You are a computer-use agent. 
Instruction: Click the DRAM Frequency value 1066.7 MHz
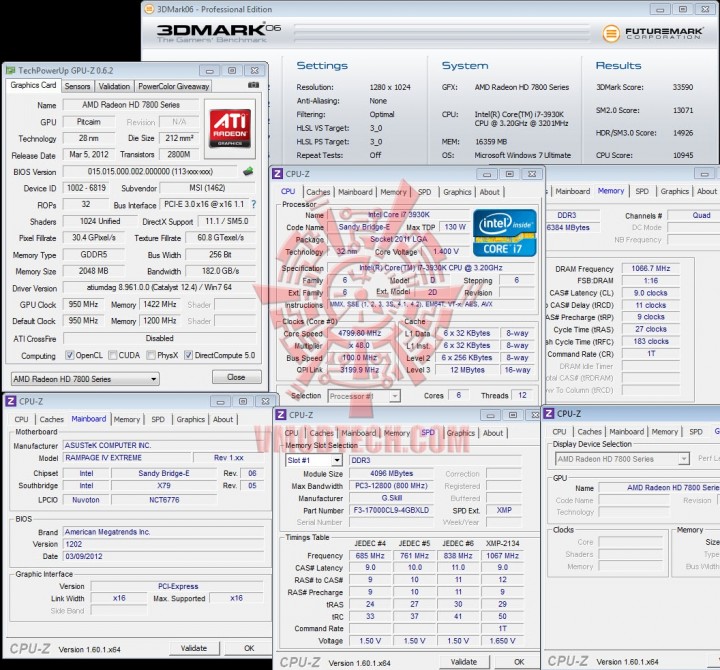click(651, 268)
